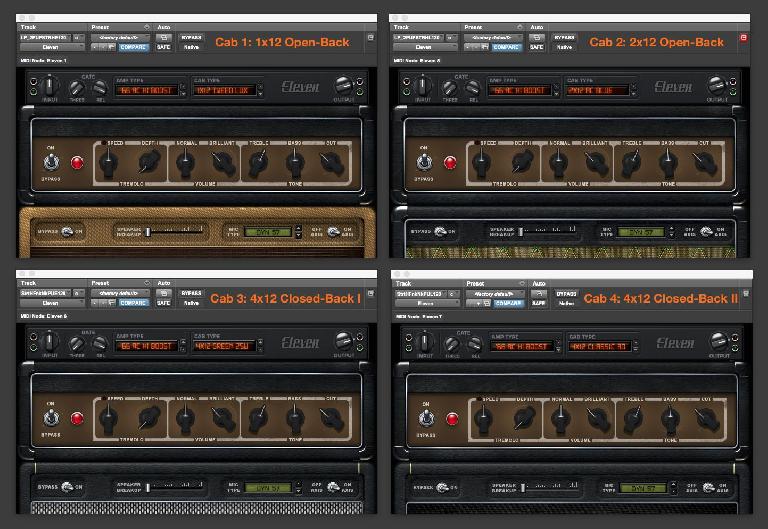
Task: Click the target icon in the Cab 3 window
Action: pyautogui.click(x=371, y=293)
